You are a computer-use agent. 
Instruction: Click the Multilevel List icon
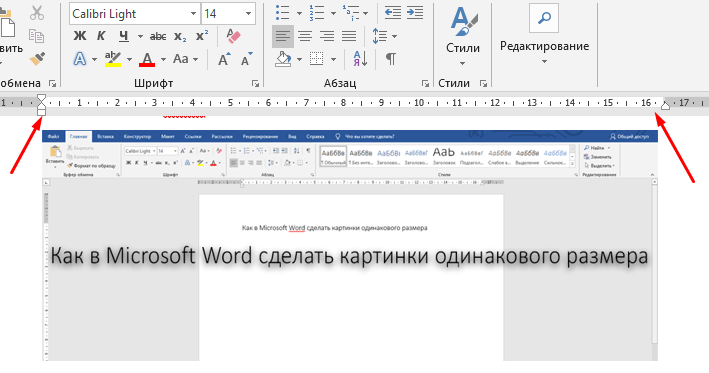(x=351, y=13)
